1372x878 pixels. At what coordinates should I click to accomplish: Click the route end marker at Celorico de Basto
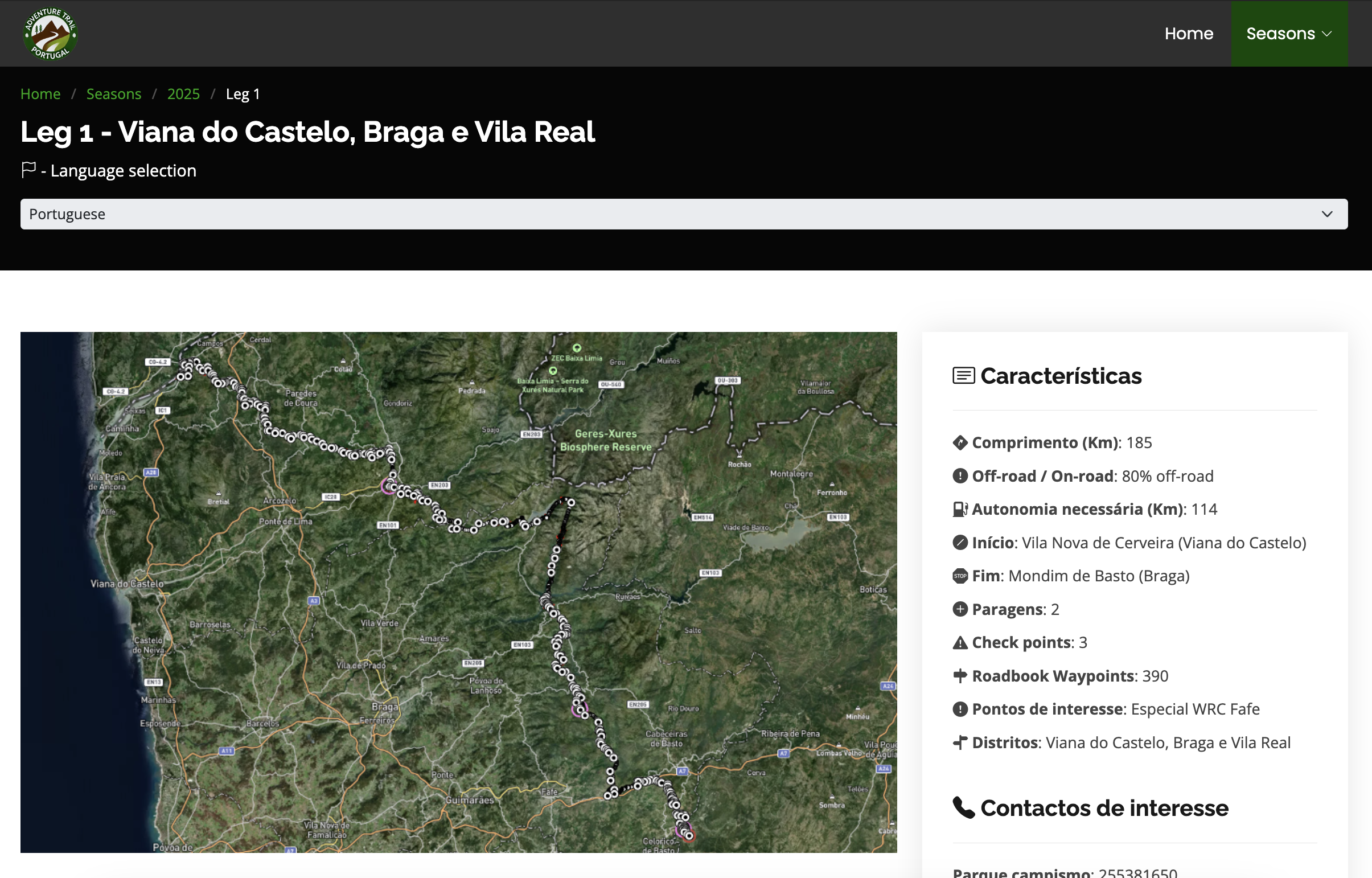click(x=689, y=836)
